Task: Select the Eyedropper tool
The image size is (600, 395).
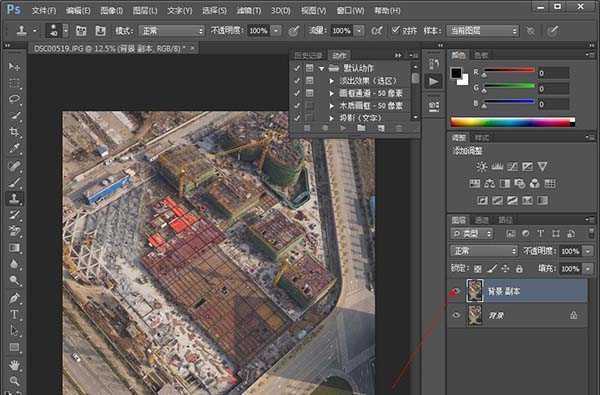Action: pos(15,149)
